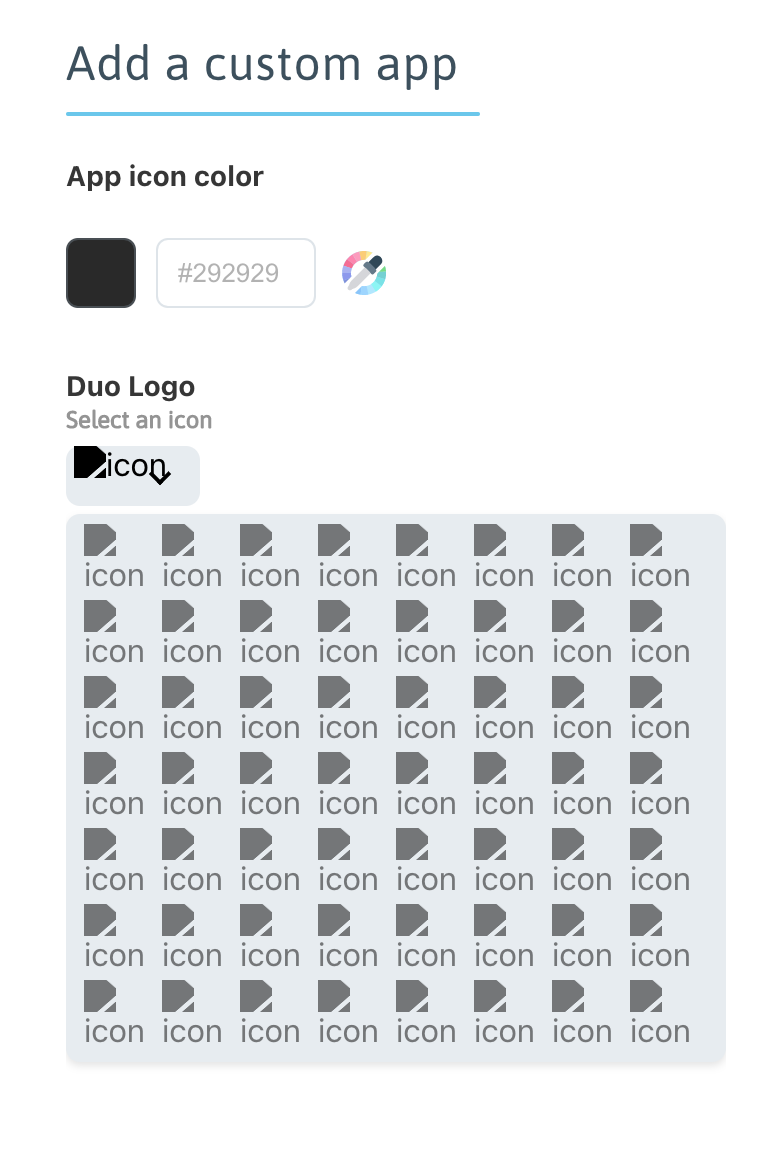
Task: Open the eyedropper color picker tool
Action: [x=363, y=272]
